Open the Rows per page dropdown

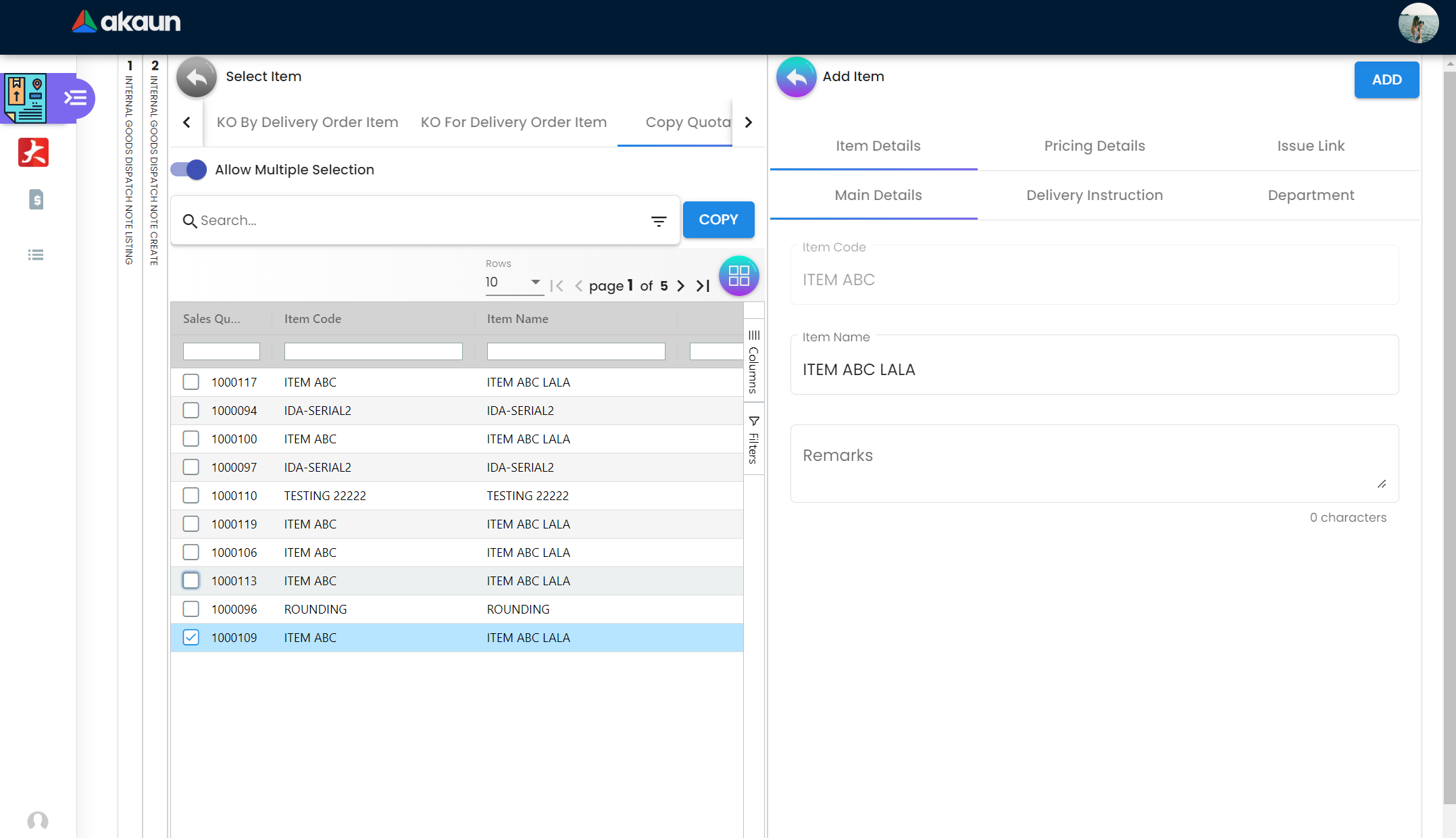tap(513, 282)
